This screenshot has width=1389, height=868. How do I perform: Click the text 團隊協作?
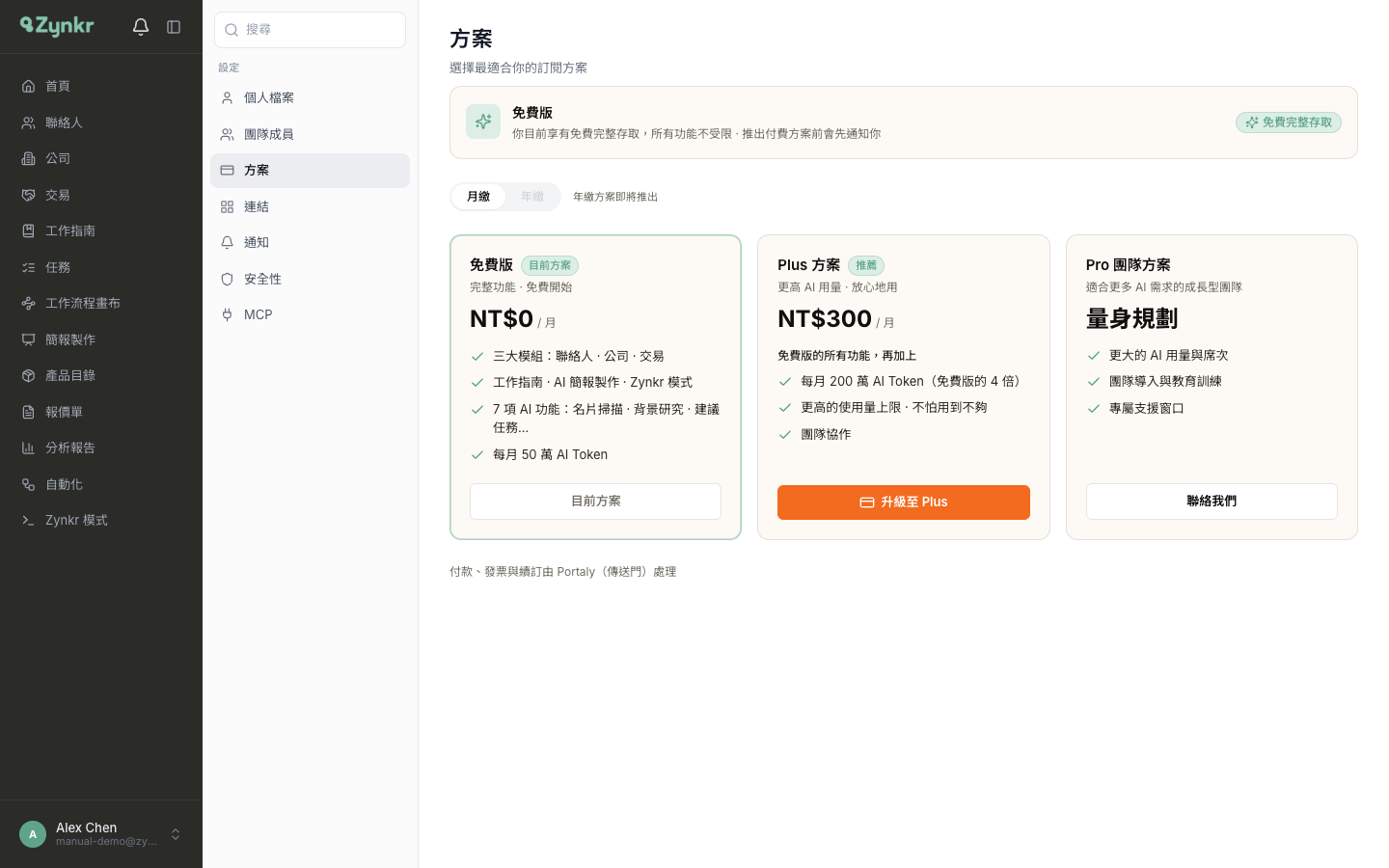click(826, 434)
